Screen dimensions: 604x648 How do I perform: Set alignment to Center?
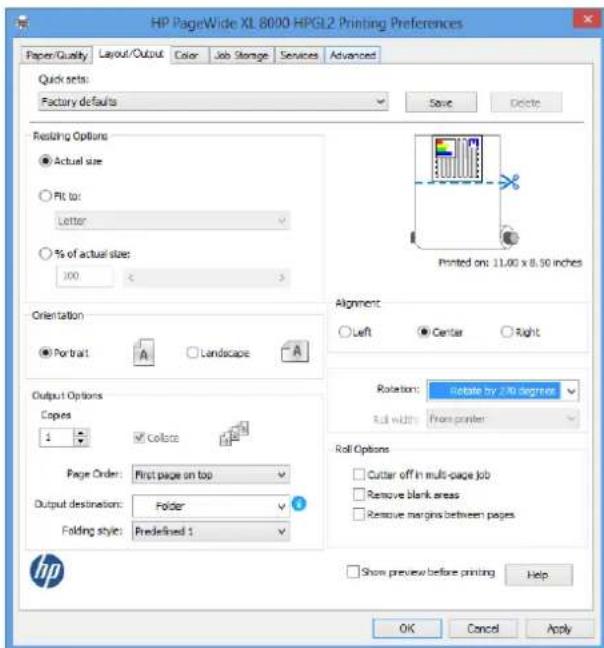[x=423, y=331]
